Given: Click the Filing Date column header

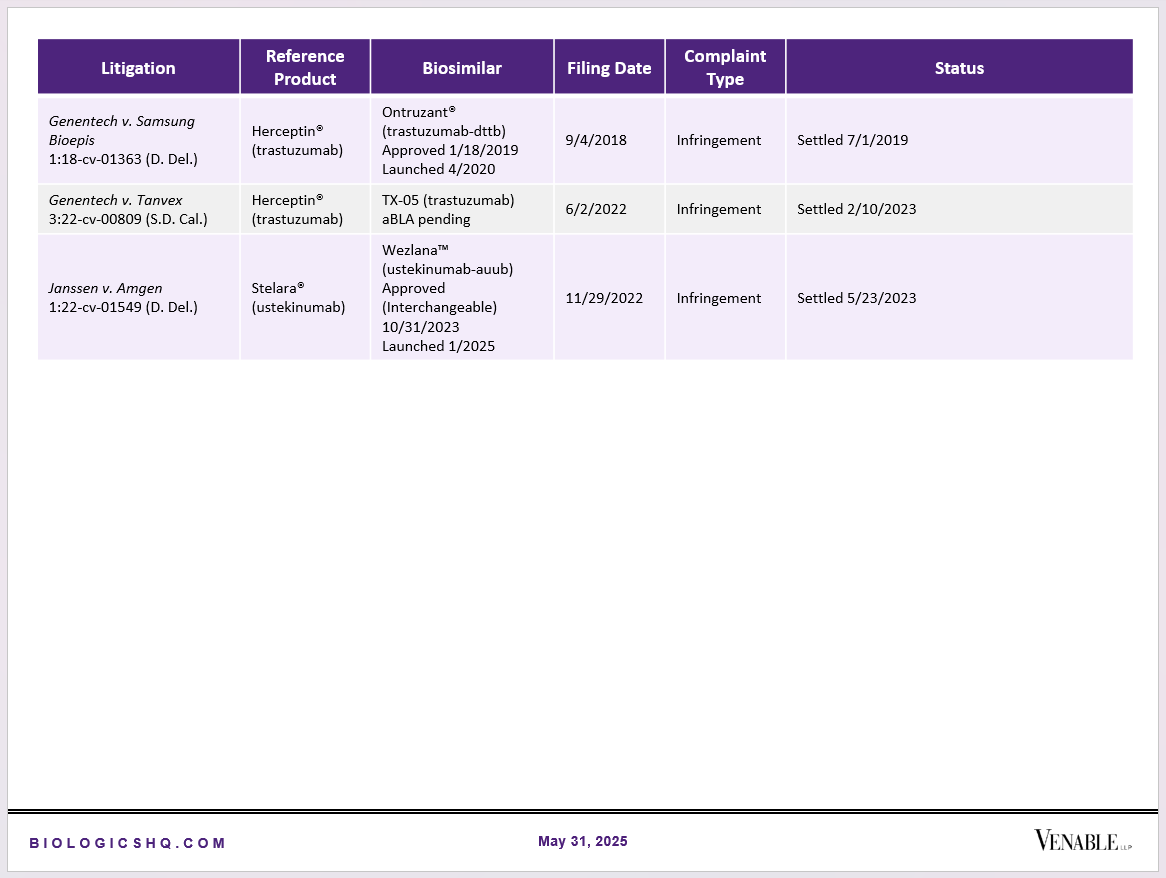Looking at the screenshot, I should [x=609, y=68].
